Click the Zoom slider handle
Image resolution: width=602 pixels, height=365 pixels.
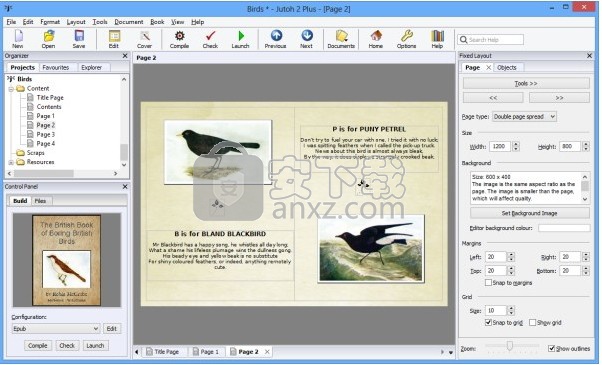(x=509, y=346)
